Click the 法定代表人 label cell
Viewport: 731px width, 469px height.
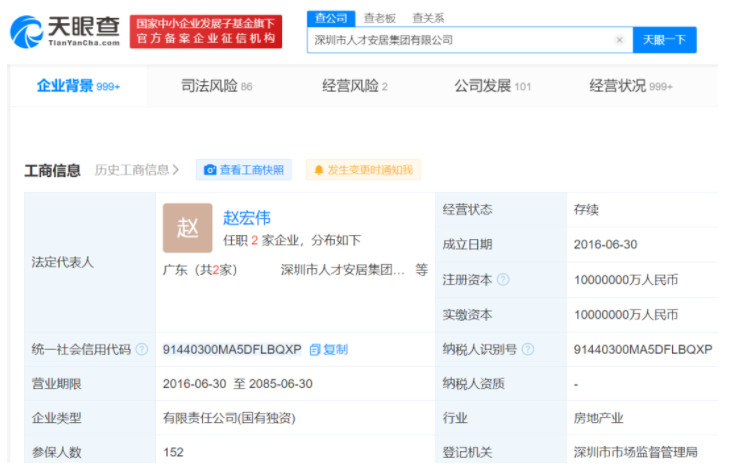tap(90, 262)
